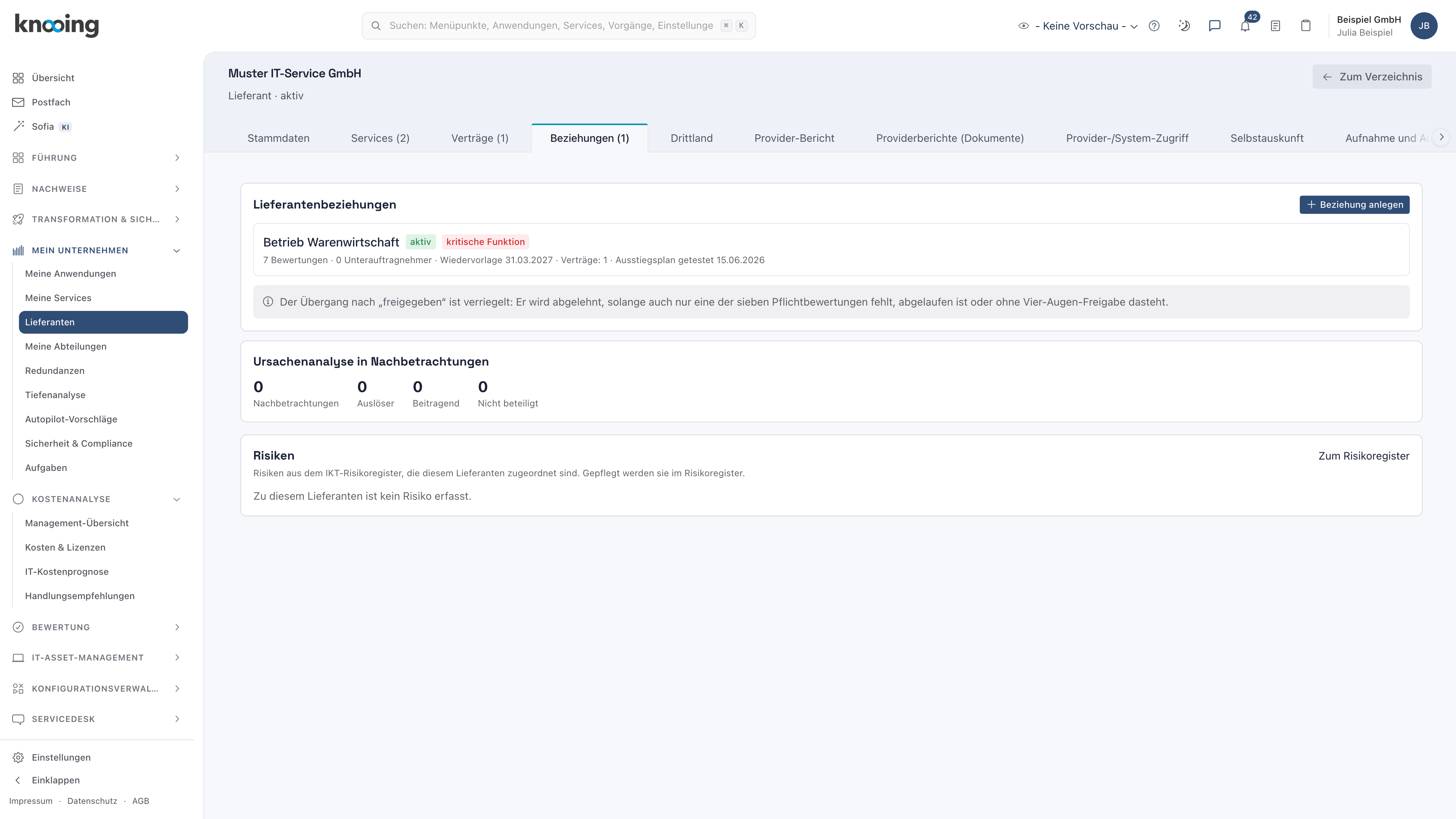
Task: Click the info icon in the notice banner
Action: [268, 302]
